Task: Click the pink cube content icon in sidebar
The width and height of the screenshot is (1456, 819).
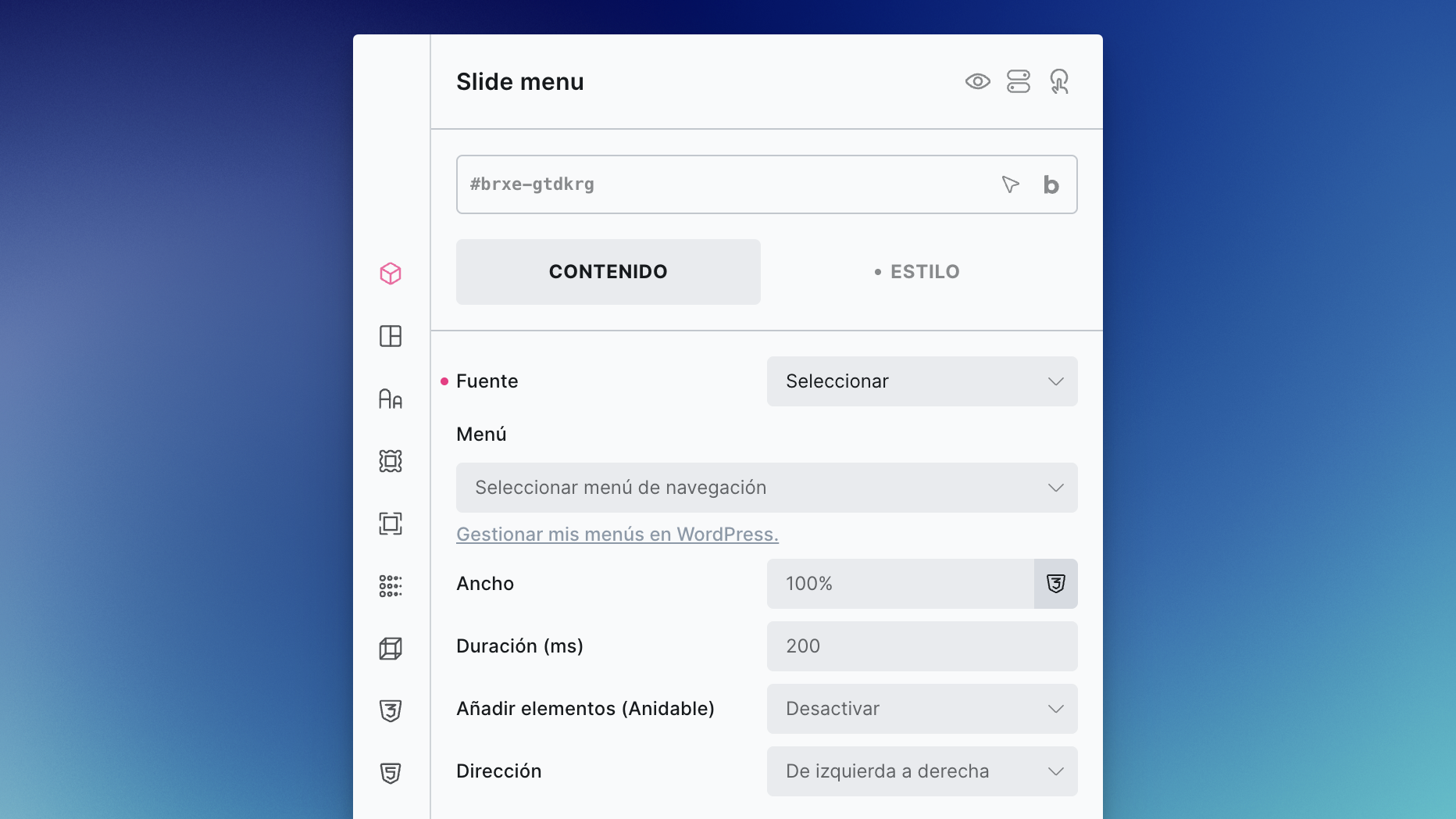Action: (x=391, y=274)
